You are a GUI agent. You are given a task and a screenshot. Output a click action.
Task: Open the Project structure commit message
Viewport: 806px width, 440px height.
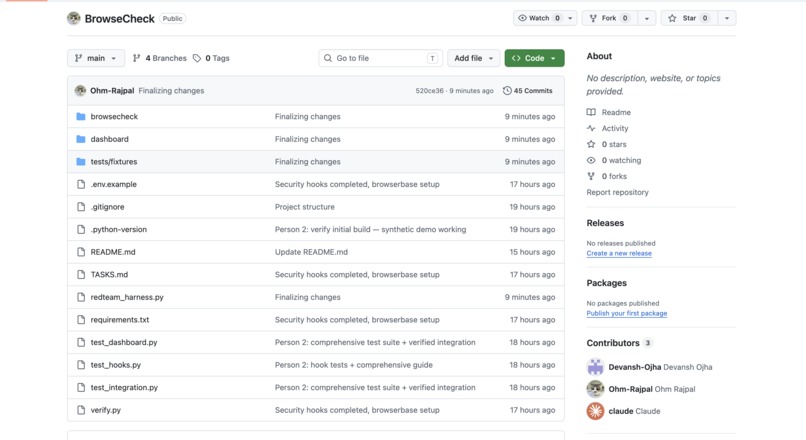304,207
